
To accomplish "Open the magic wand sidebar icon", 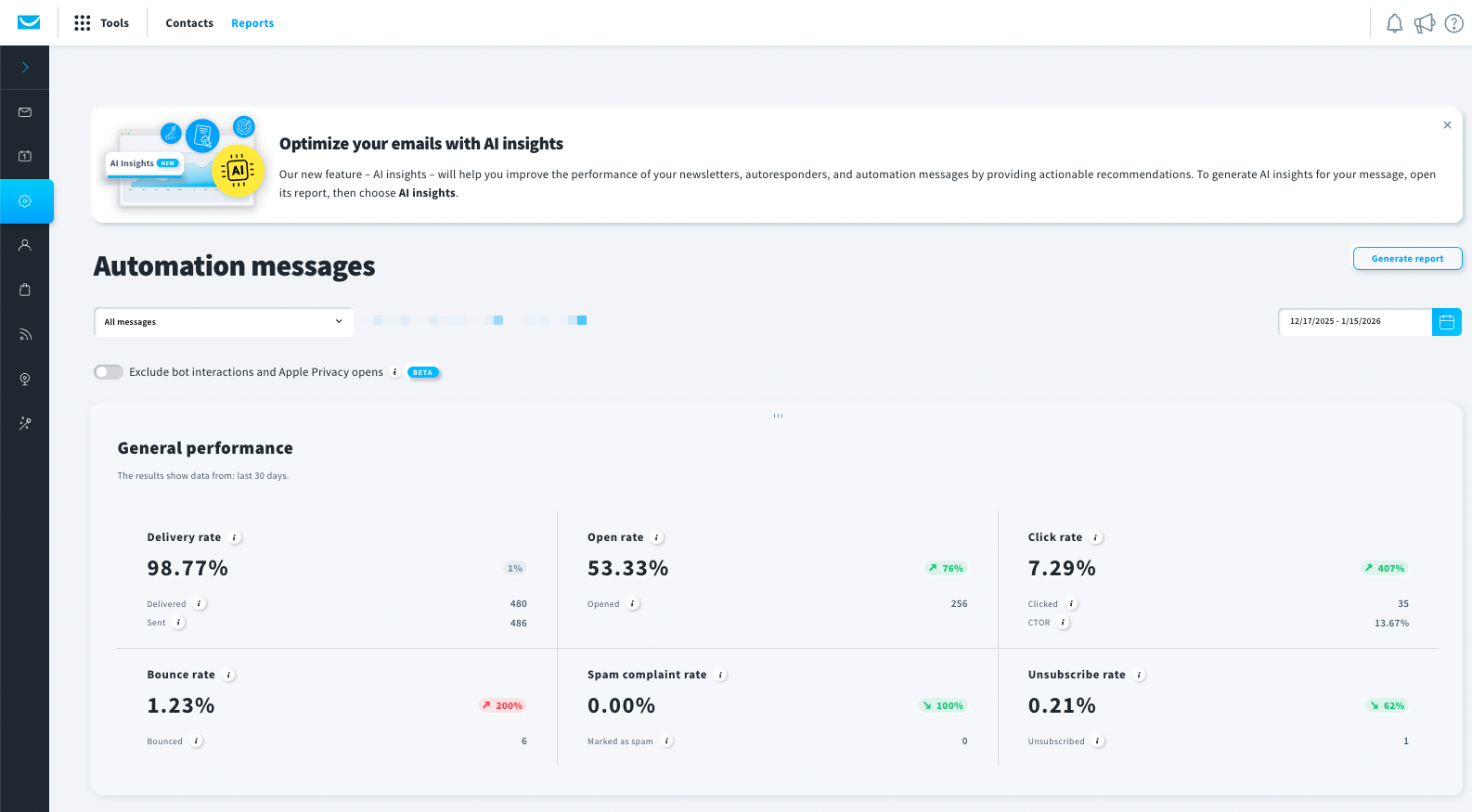I will coord(25,423).
